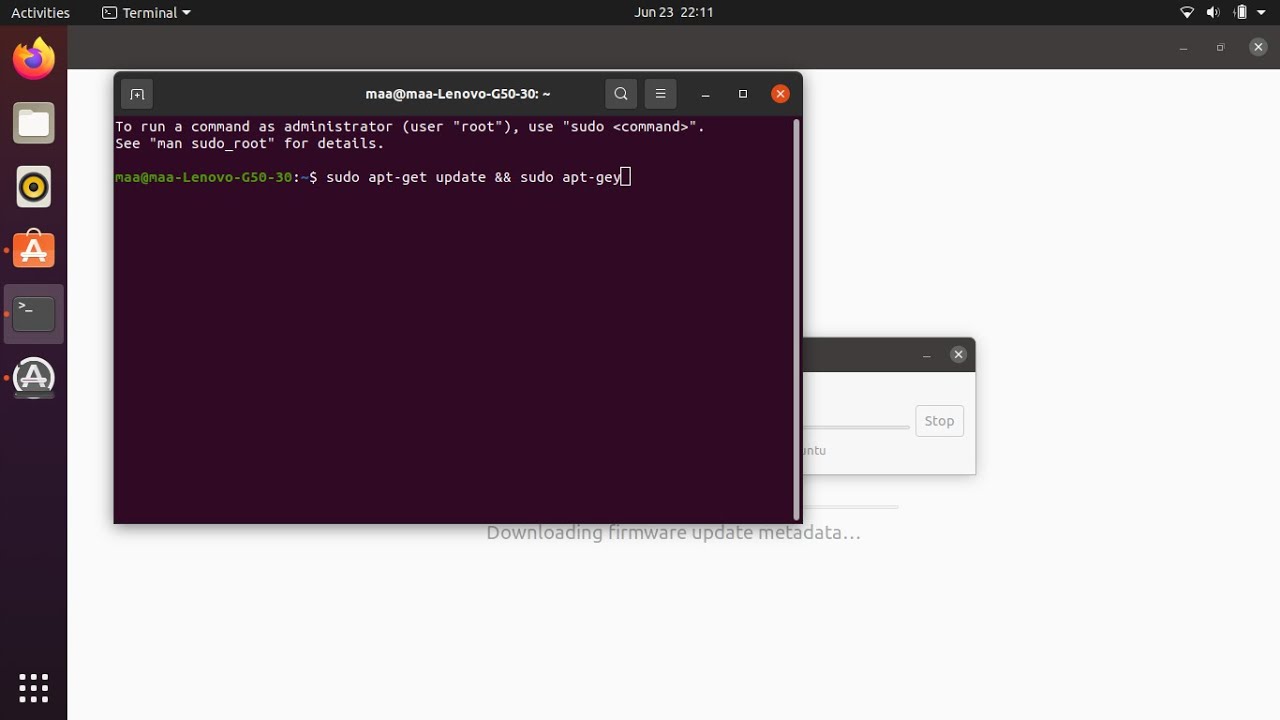Open the Activities overview

[x=41, y=13]
